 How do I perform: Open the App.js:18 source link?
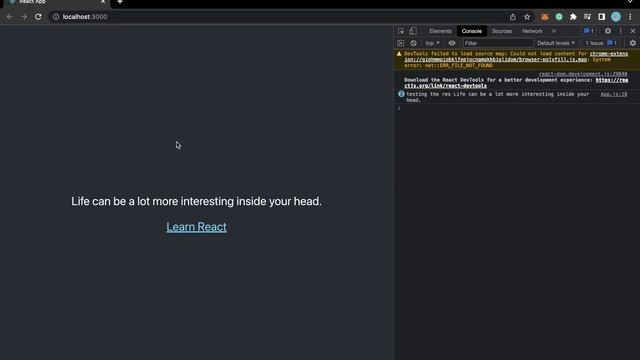click(614, 94)
